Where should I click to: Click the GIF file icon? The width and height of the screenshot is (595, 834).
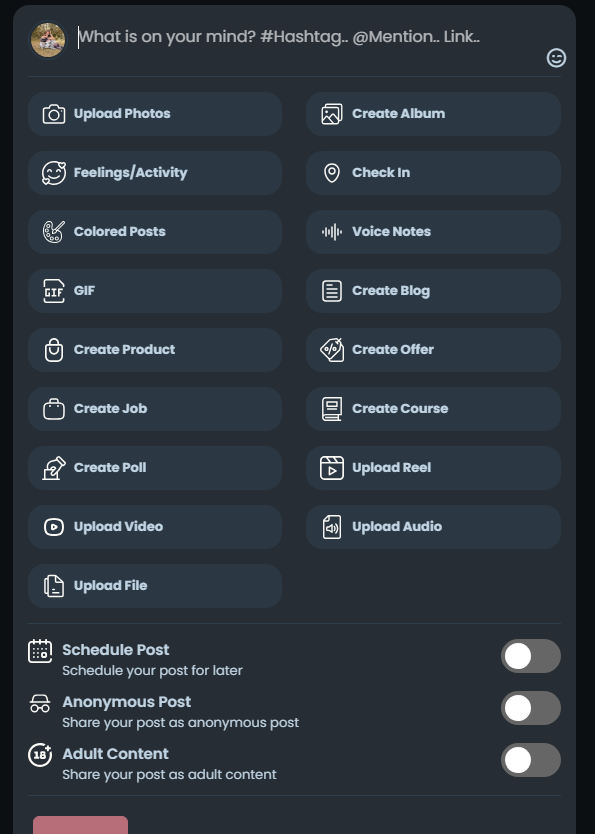[x=54, y=291]
